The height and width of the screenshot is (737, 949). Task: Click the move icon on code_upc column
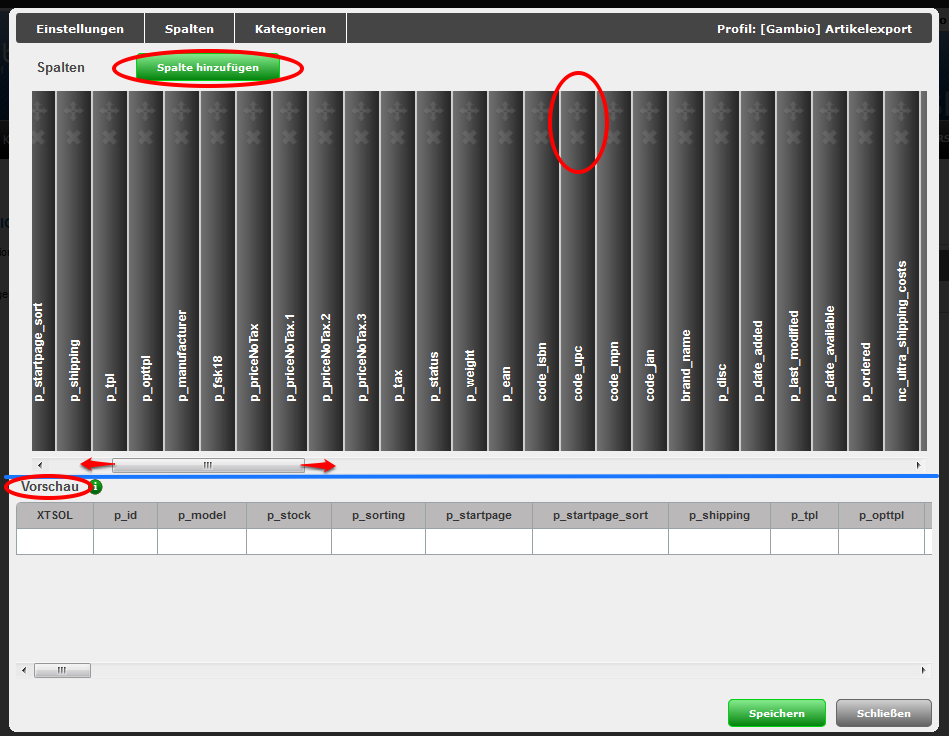(x=577, y=111)
